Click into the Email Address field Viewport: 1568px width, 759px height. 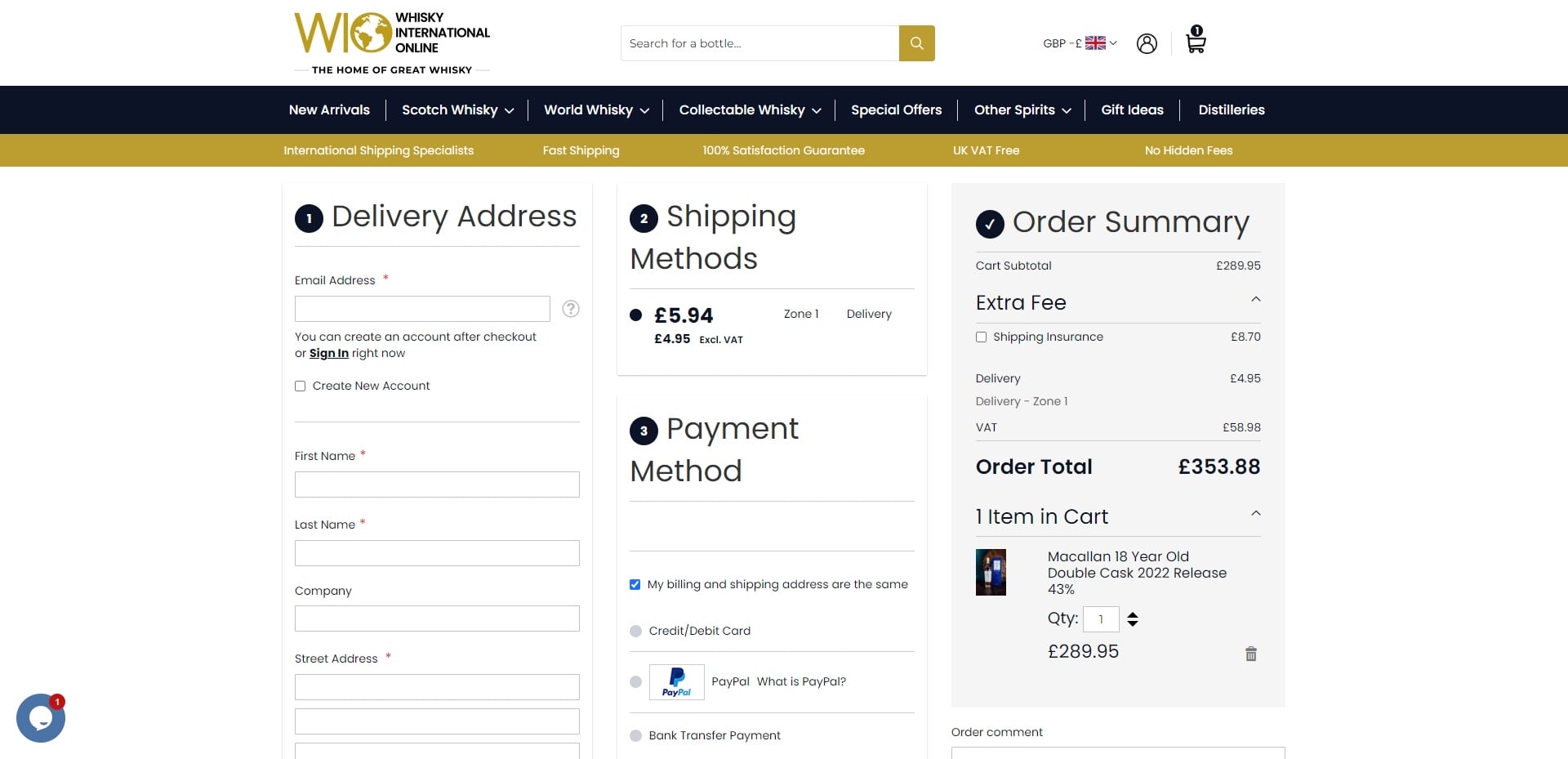(422, 309)
